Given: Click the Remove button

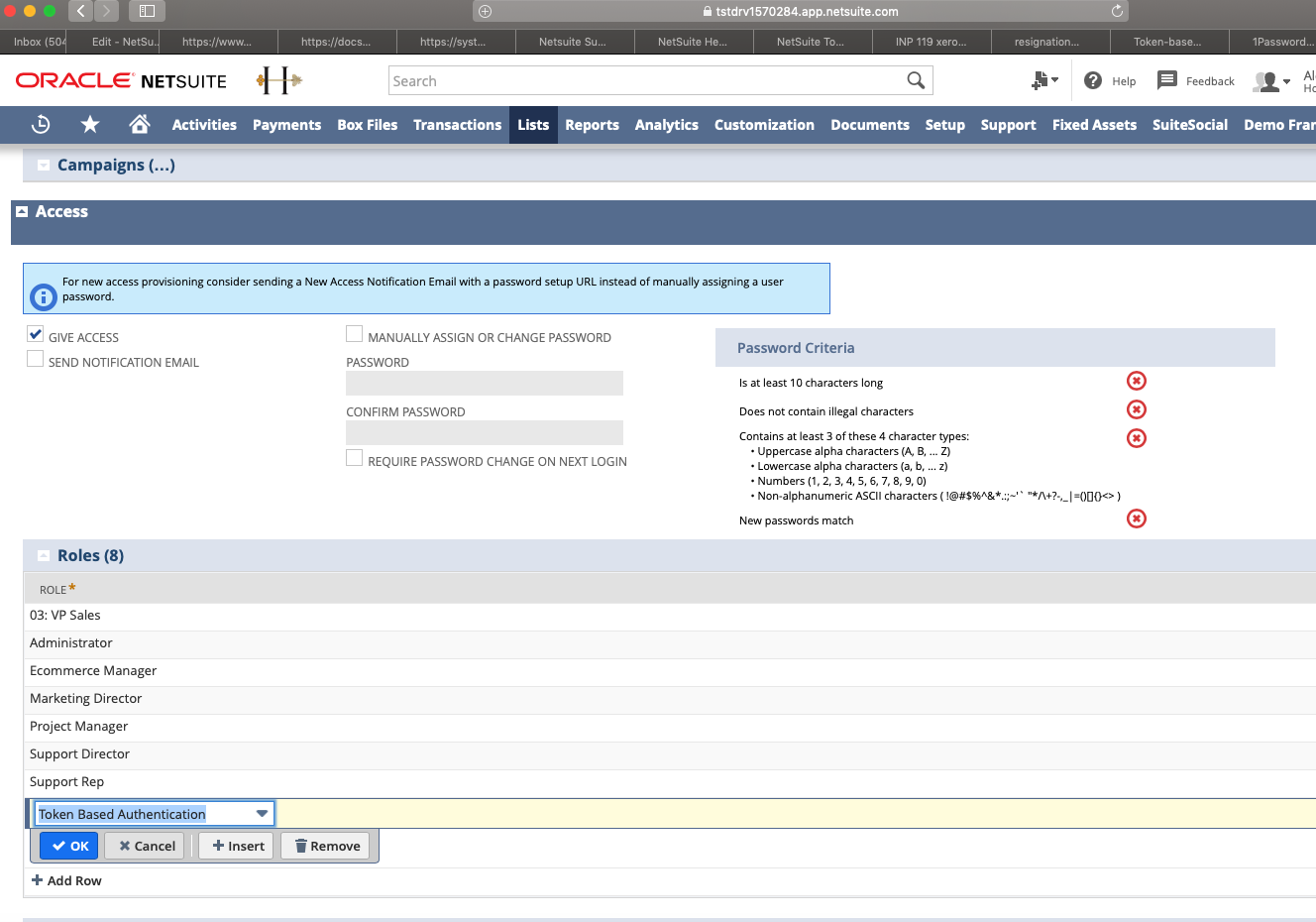Looking at the screenshot, I should pyautogui.click(x=326, y=846).
